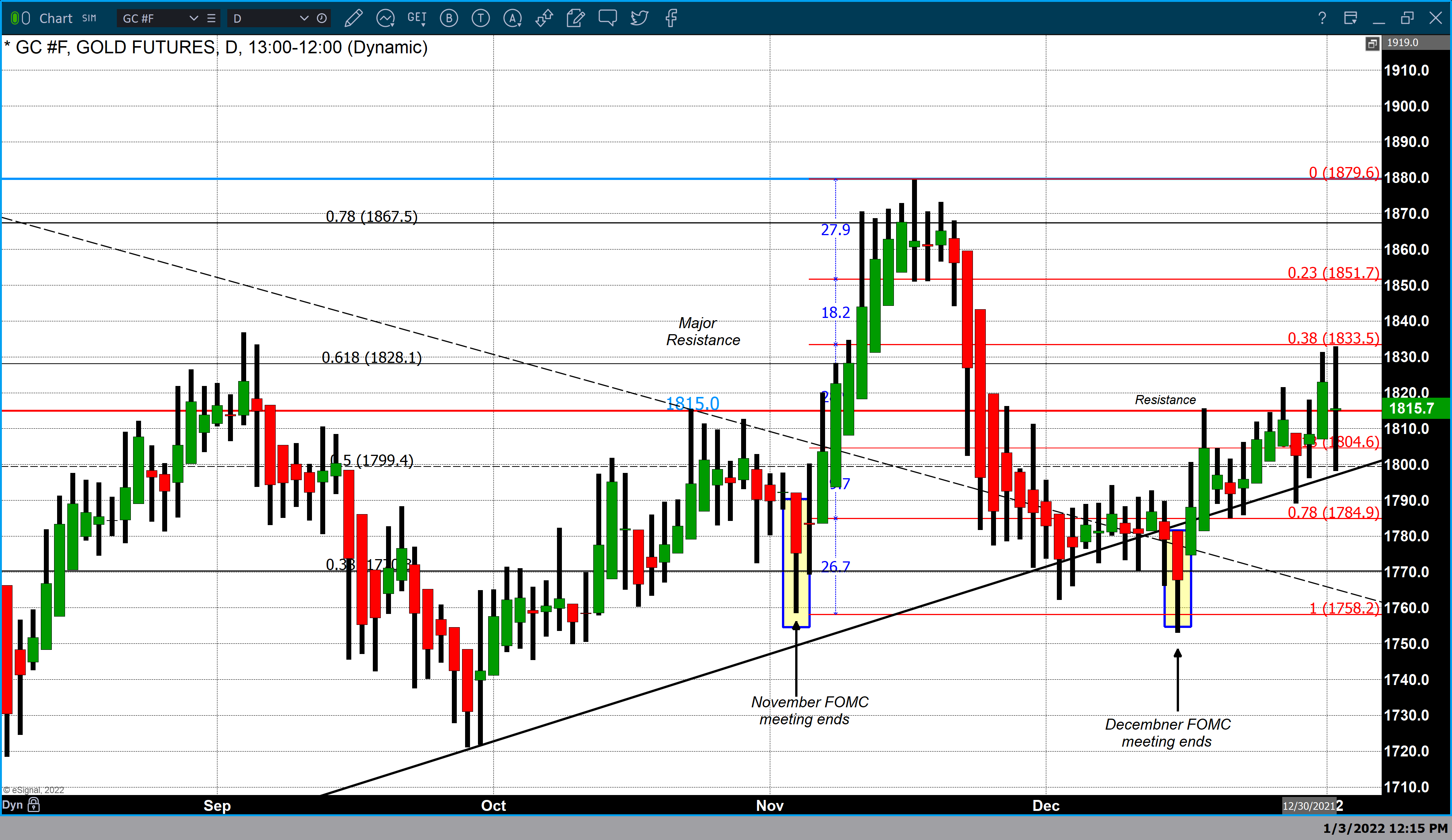Click the GET dropdown toolbar icon
The image size is (1452, 840).
[x=417, y=19]
